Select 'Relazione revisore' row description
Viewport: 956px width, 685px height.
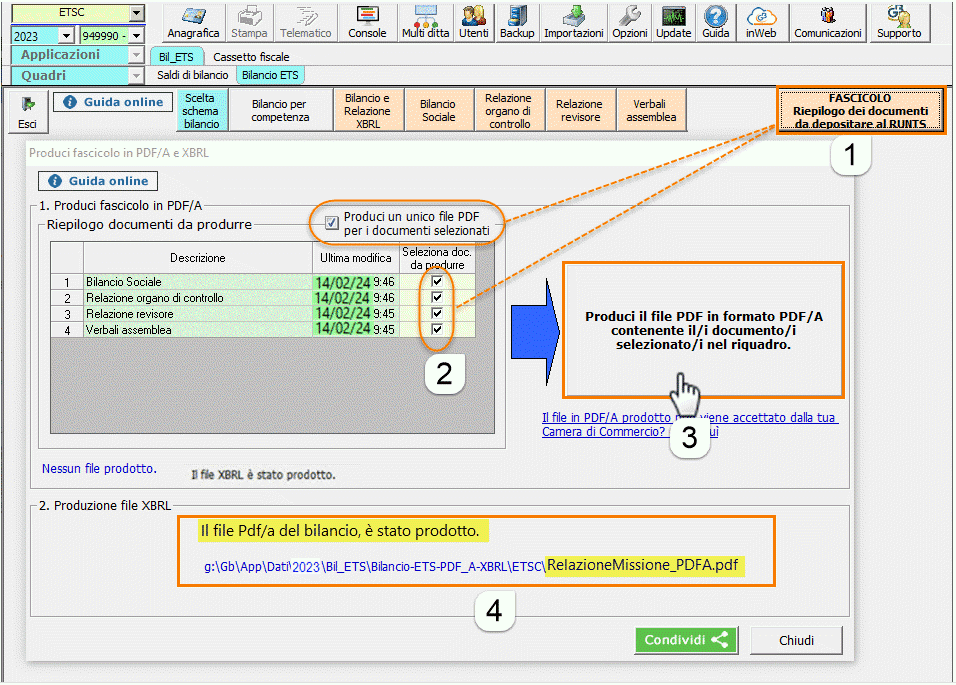coord(129,313)
